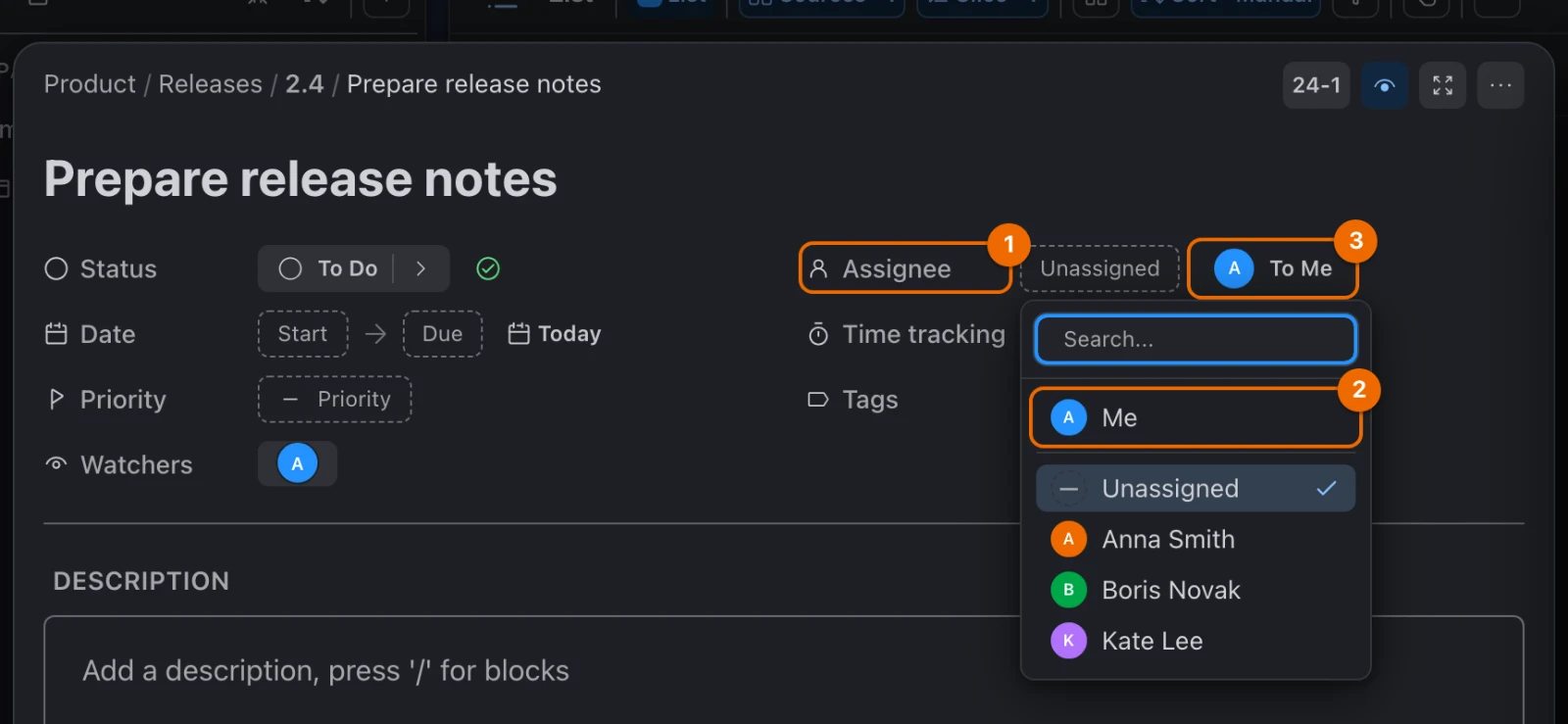The image size is (1568, 724).
Task: Open the Priority selector
Action: [335, 400]
